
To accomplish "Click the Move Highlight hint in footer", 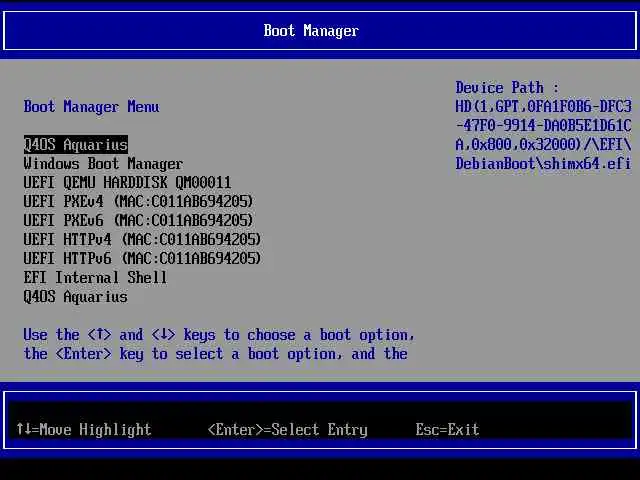I will click(84, 429).
